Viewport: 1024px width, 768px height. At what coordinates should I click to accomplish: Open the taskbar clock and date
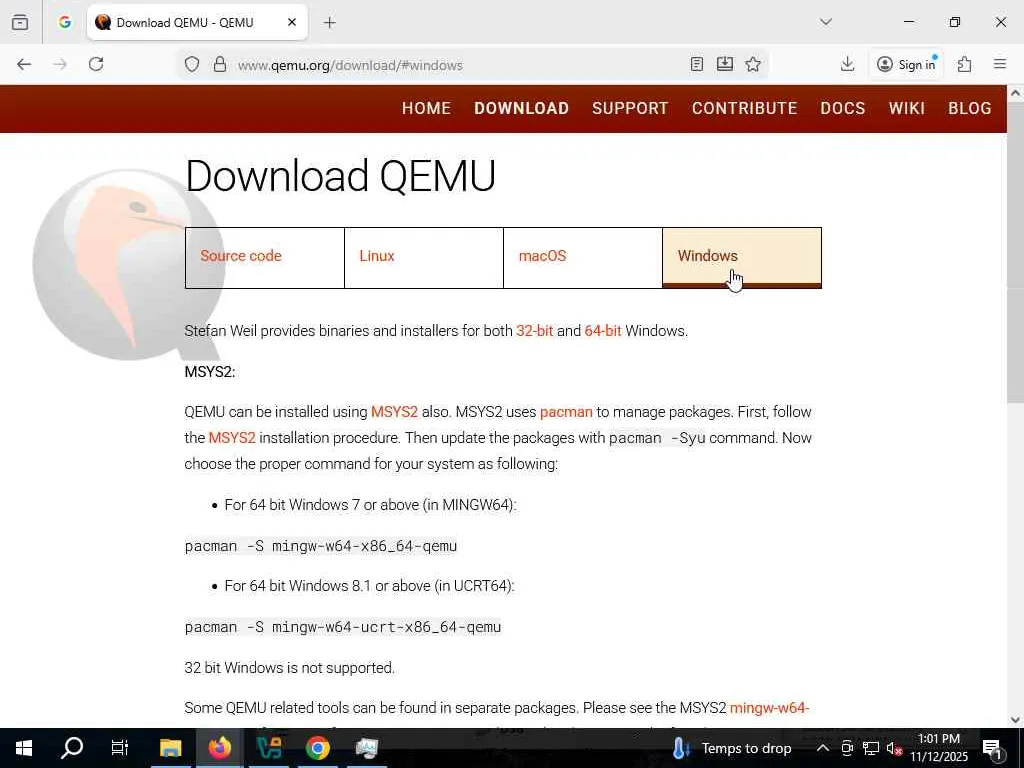(939, 748)
